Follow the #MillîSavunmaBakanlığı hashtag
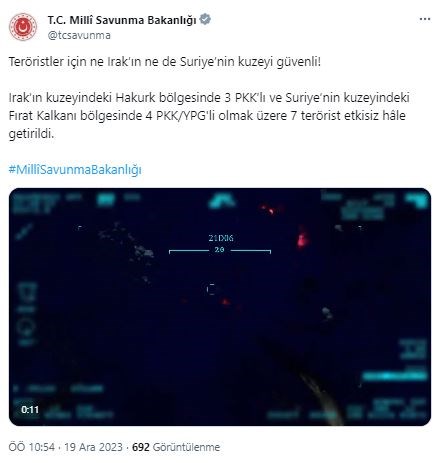This screenshot has height=463, width=439. pos(75,170)
